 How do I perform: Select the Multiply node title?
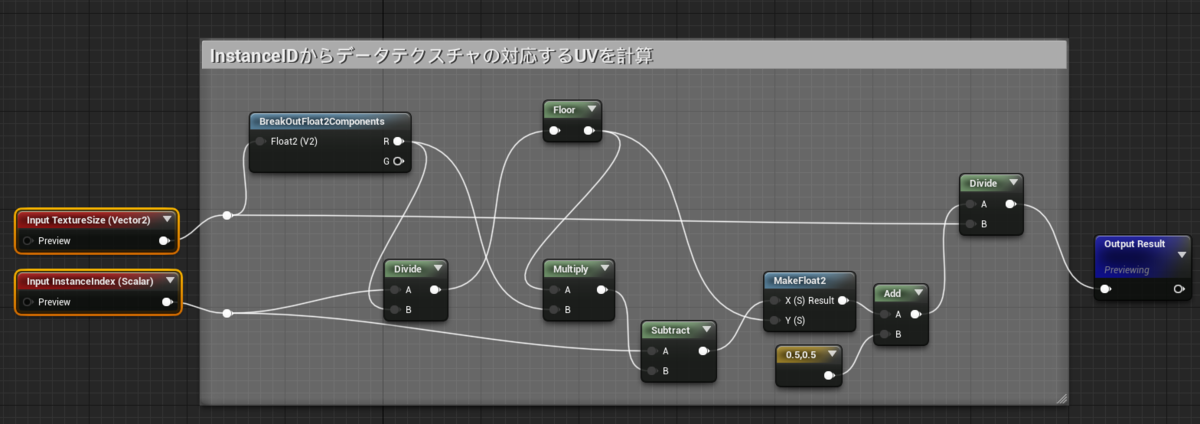570,269
